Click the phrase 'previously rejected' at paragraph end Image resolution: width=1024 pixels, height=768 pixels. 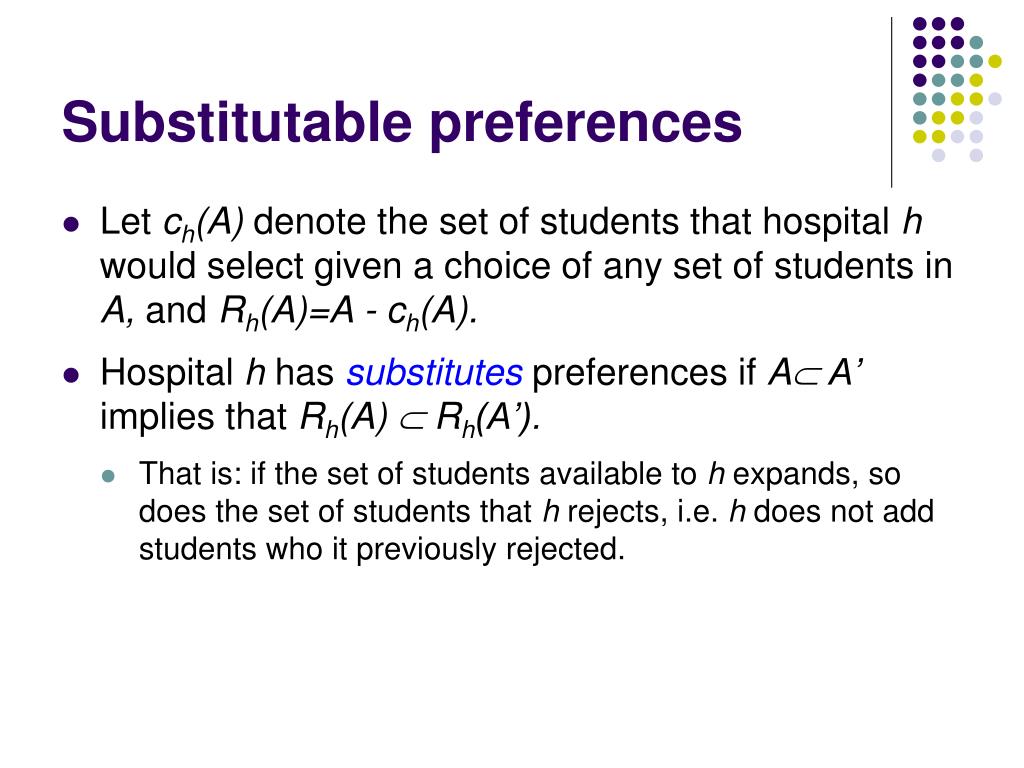(x=490, y=549)
